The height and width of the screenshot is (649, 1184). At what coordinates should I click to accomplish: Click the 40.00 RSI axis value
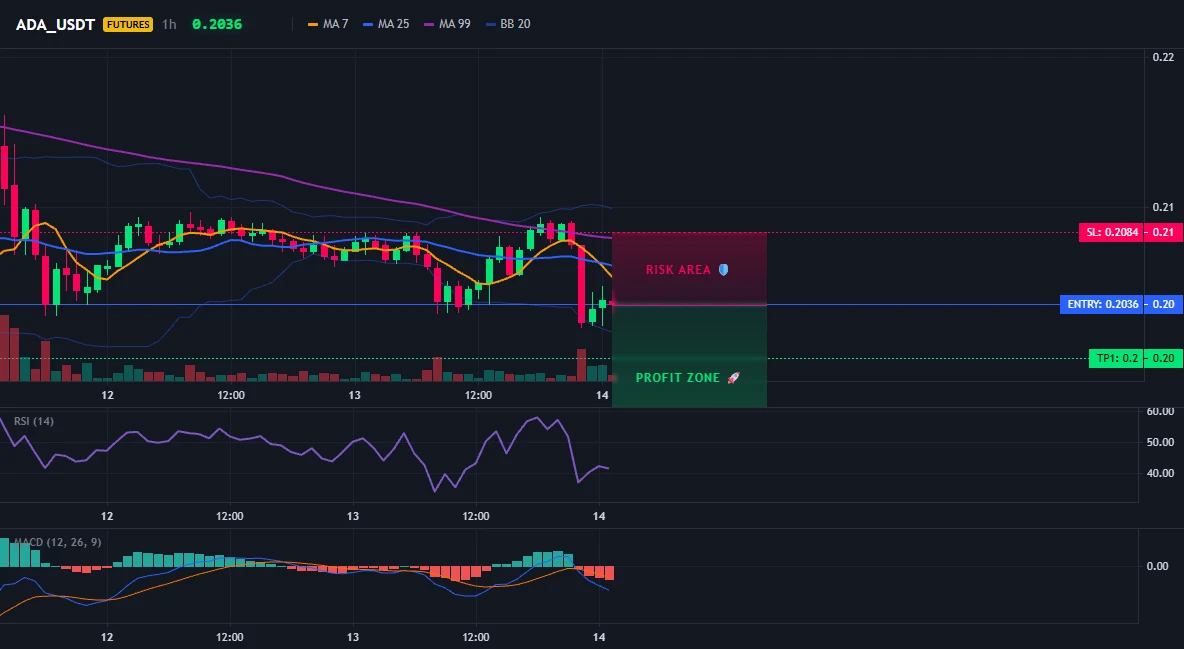(1161, 473)
